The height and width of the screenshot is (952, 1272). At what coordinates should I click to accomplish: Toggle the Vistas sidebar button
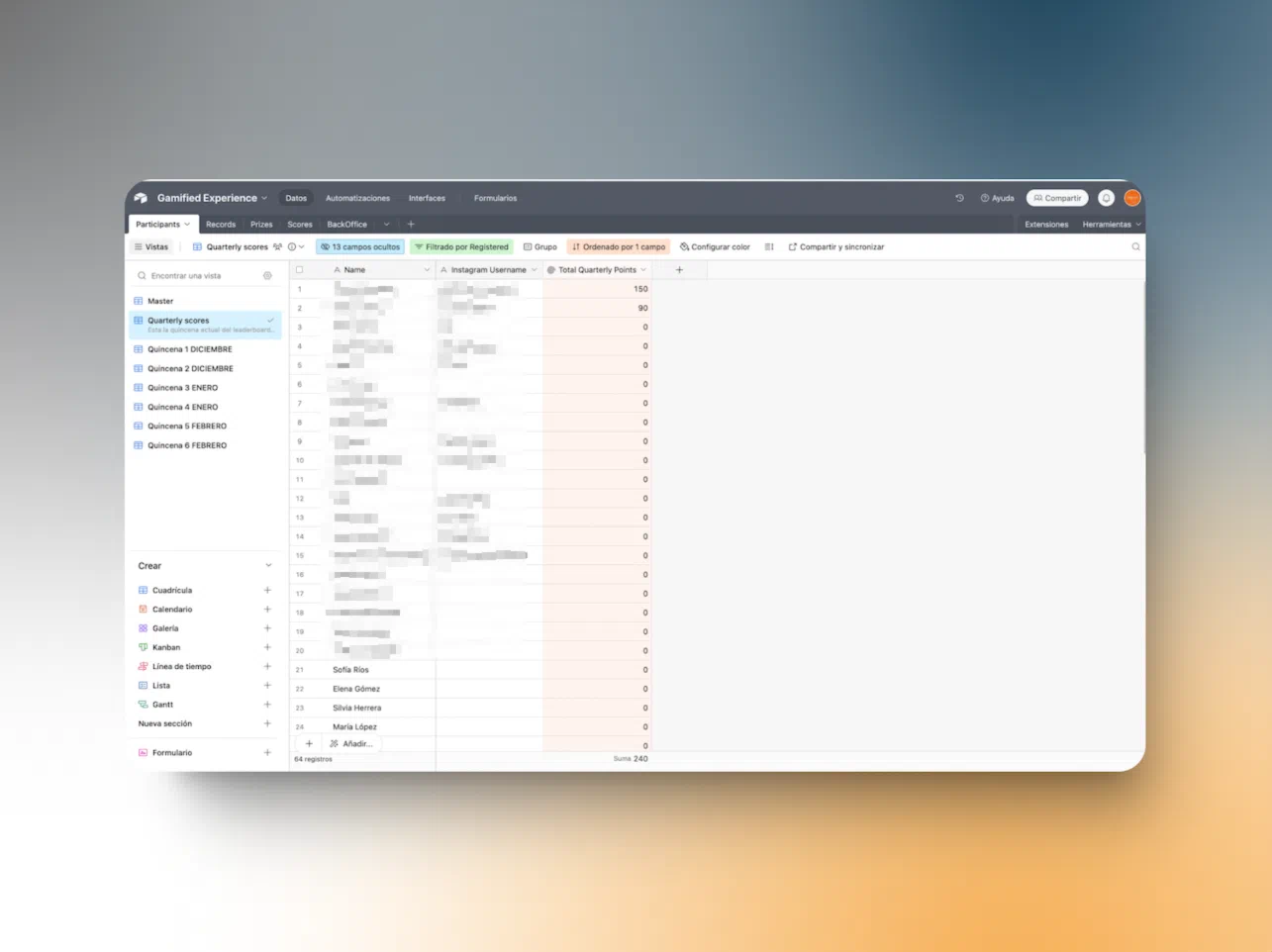coord(151,247)
